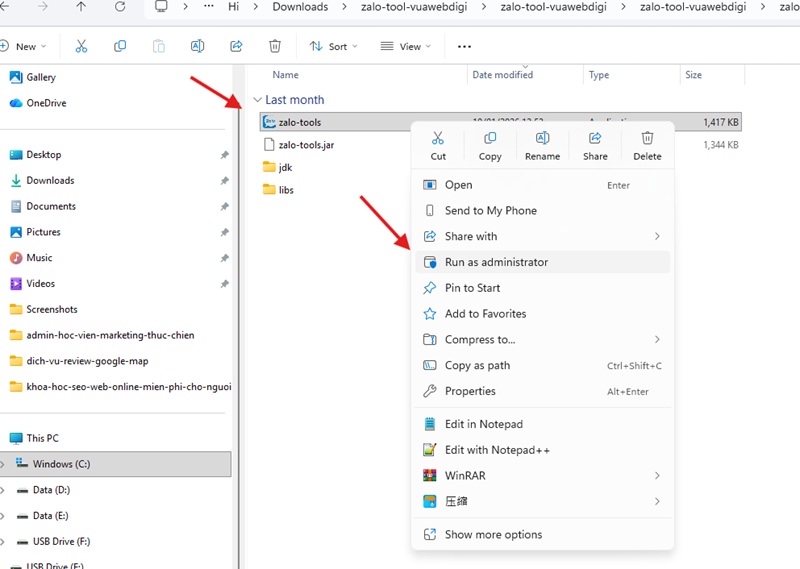Open the breadcrumb ellipsis in the address bar

tap(209, 7)
